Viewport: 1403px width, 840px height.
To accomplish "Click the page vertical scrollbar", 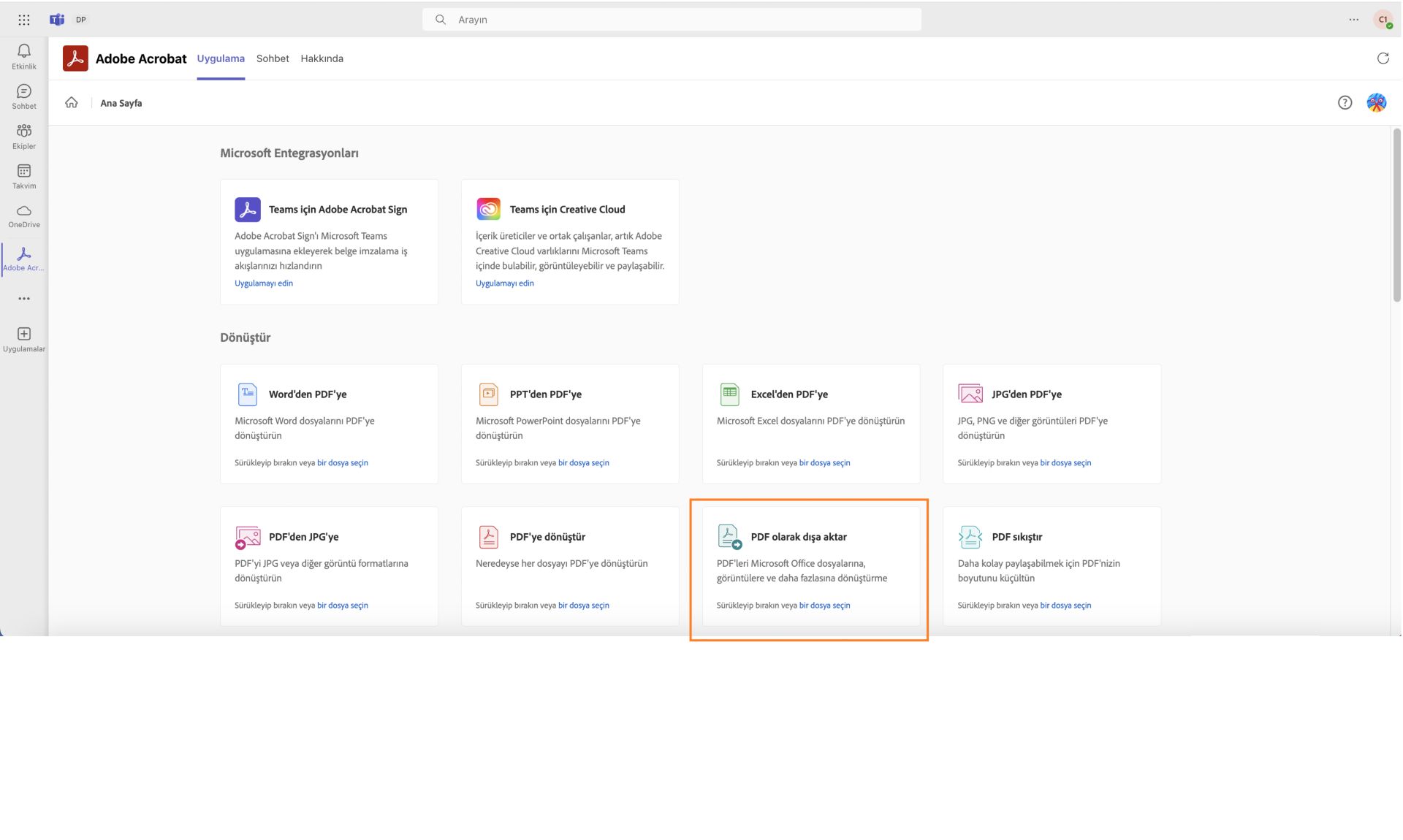I will [x=1396, y=215].
